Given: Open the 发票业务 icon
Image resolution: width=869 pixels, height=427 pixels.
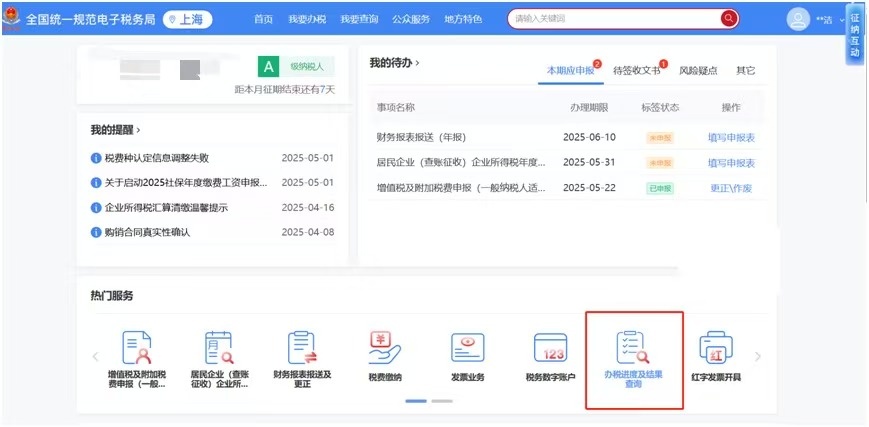Looking at the screenshot, I should coord(467,350).
